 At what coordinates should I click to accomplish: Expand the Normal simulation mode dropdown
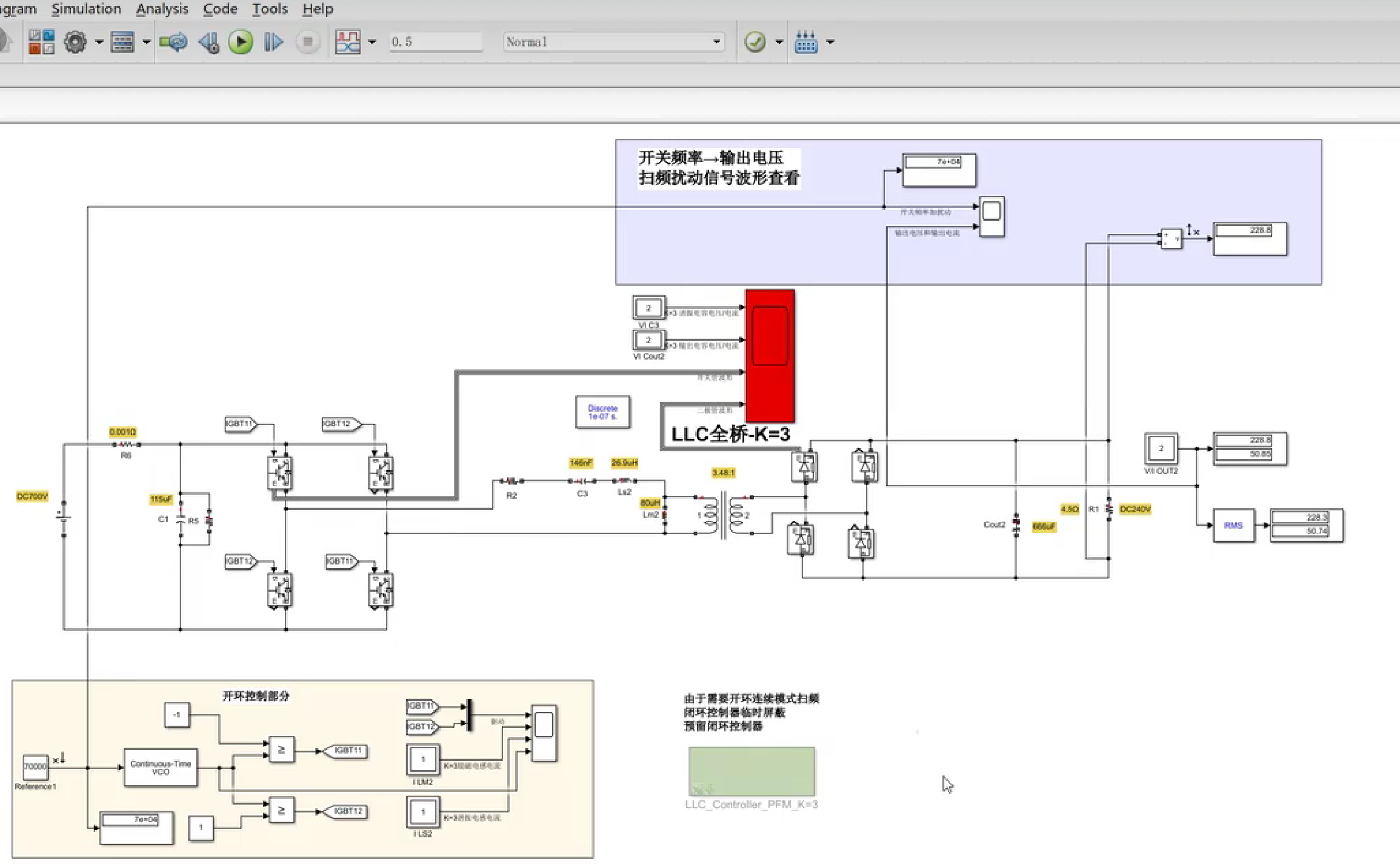[x=716, y=42]
